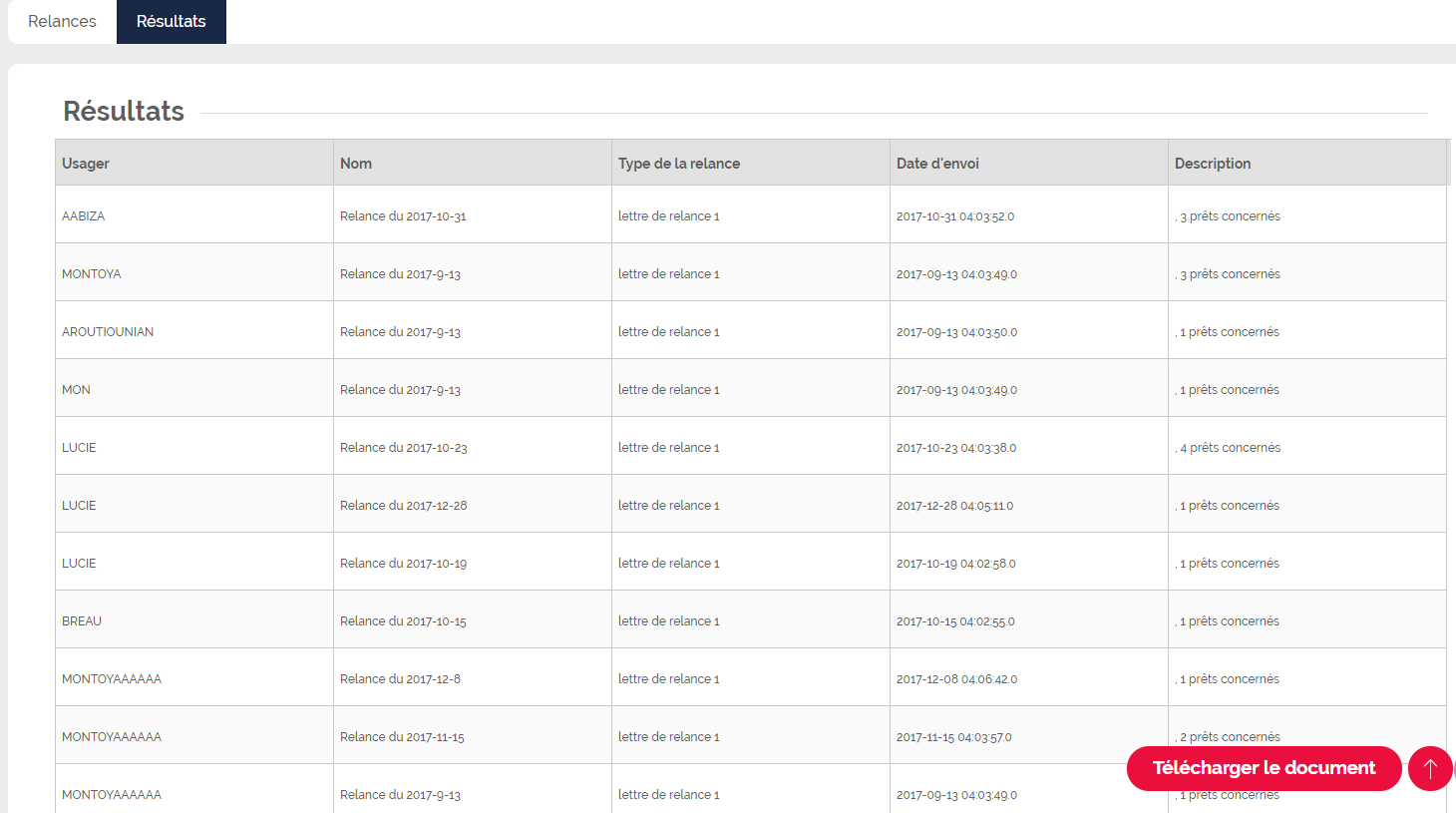This screenshot has height=813, width=1456.
Task: Click MONTOYAAAAAA in the 2017-11-15 row
Action: [x=112, y=737]
